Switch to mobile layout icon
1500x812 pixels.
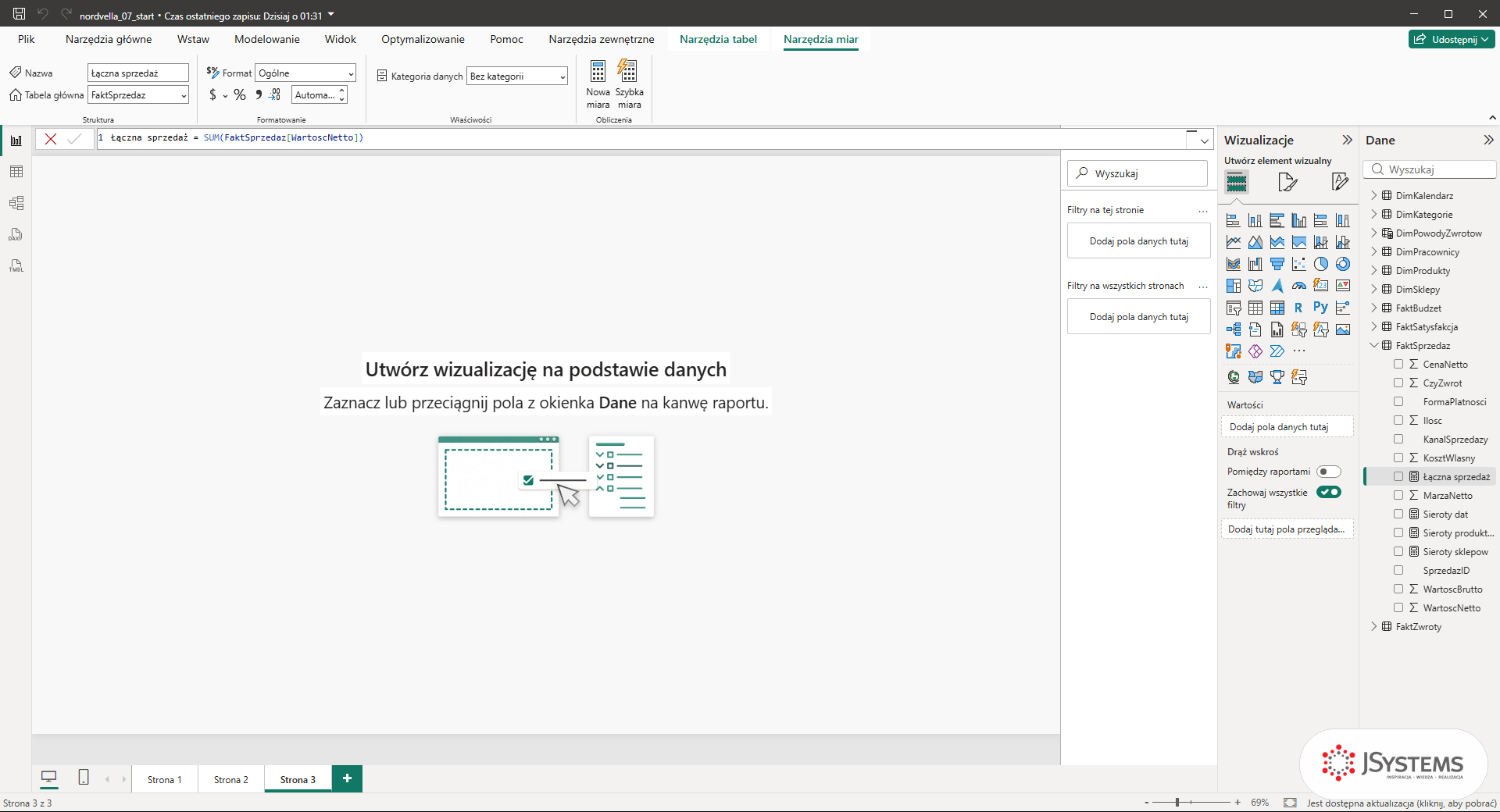tap(84, 778)
